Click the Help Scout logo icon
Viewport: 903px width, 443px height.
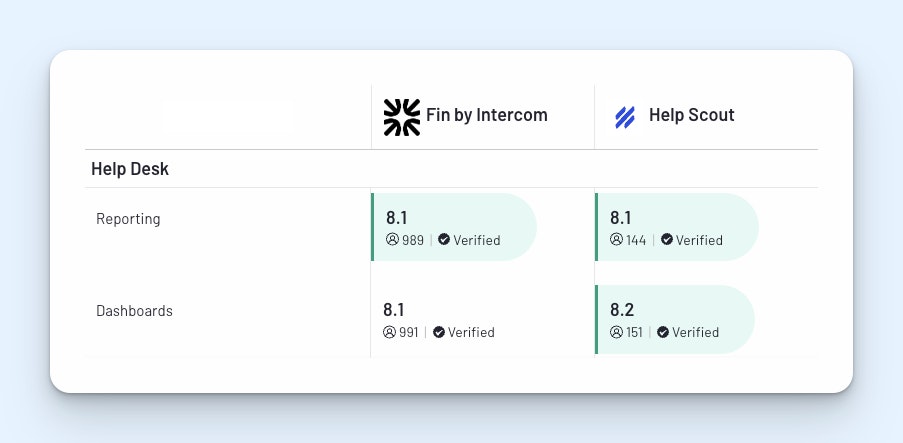pyautogui.click(x=625, y=118)
